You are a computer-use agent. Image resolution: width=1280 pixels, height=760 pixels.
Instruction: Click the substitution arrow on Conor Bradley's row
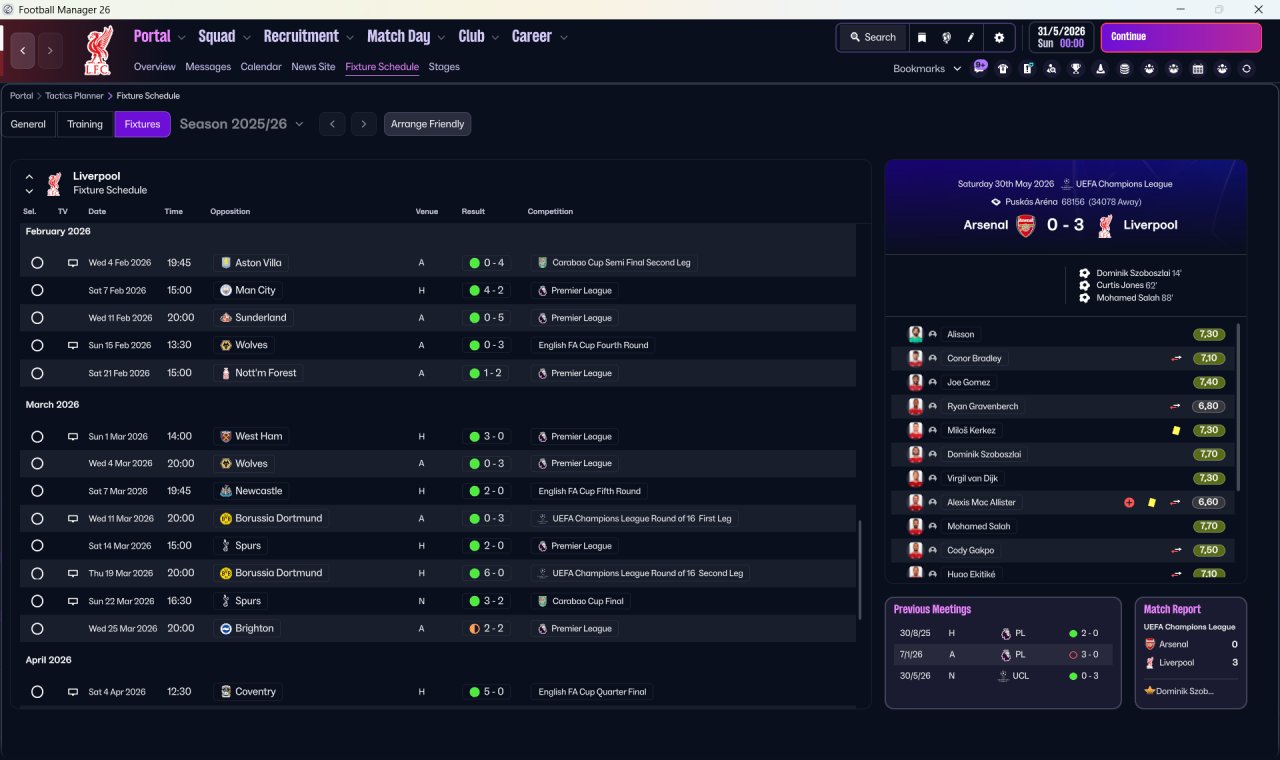[x=1176, y=358]
